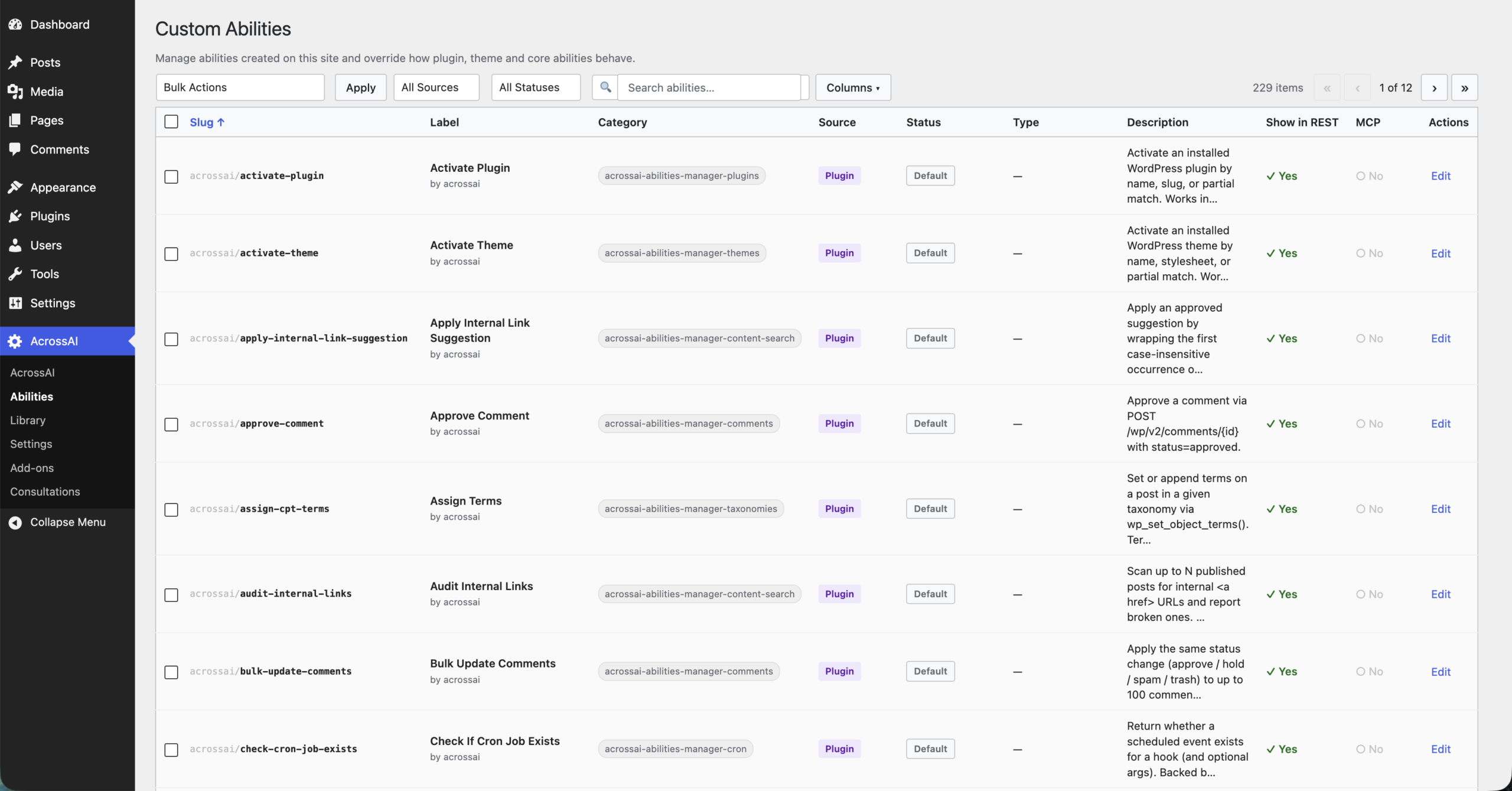This screenshot has height=791, width=1512.
Task: Click the 'Approve Comment' label text
Action: tap(480, 415)
